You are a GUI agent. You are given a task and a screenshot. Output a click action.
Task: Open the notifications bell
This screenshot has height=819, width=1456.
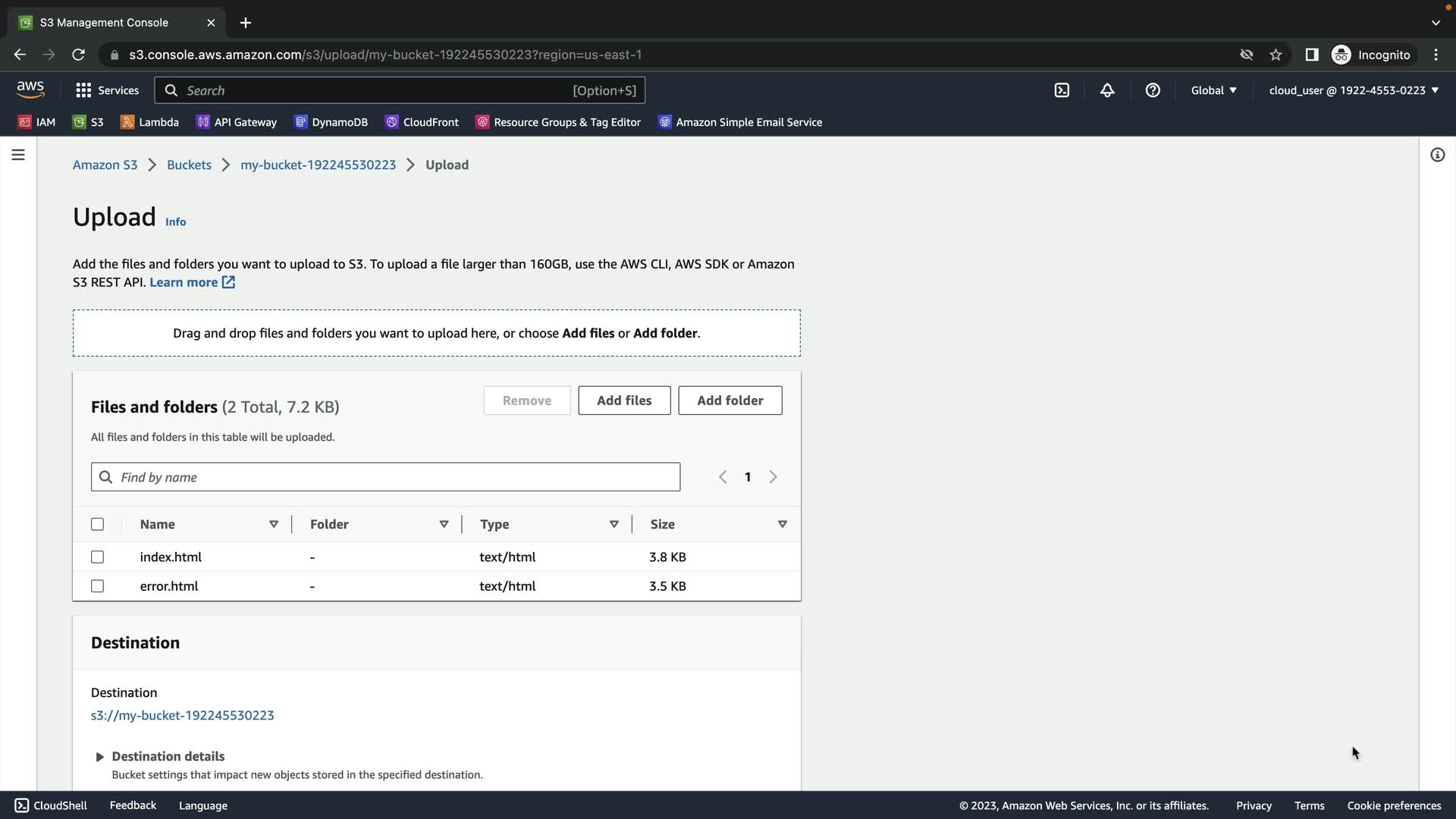[x=1107, y=90]
